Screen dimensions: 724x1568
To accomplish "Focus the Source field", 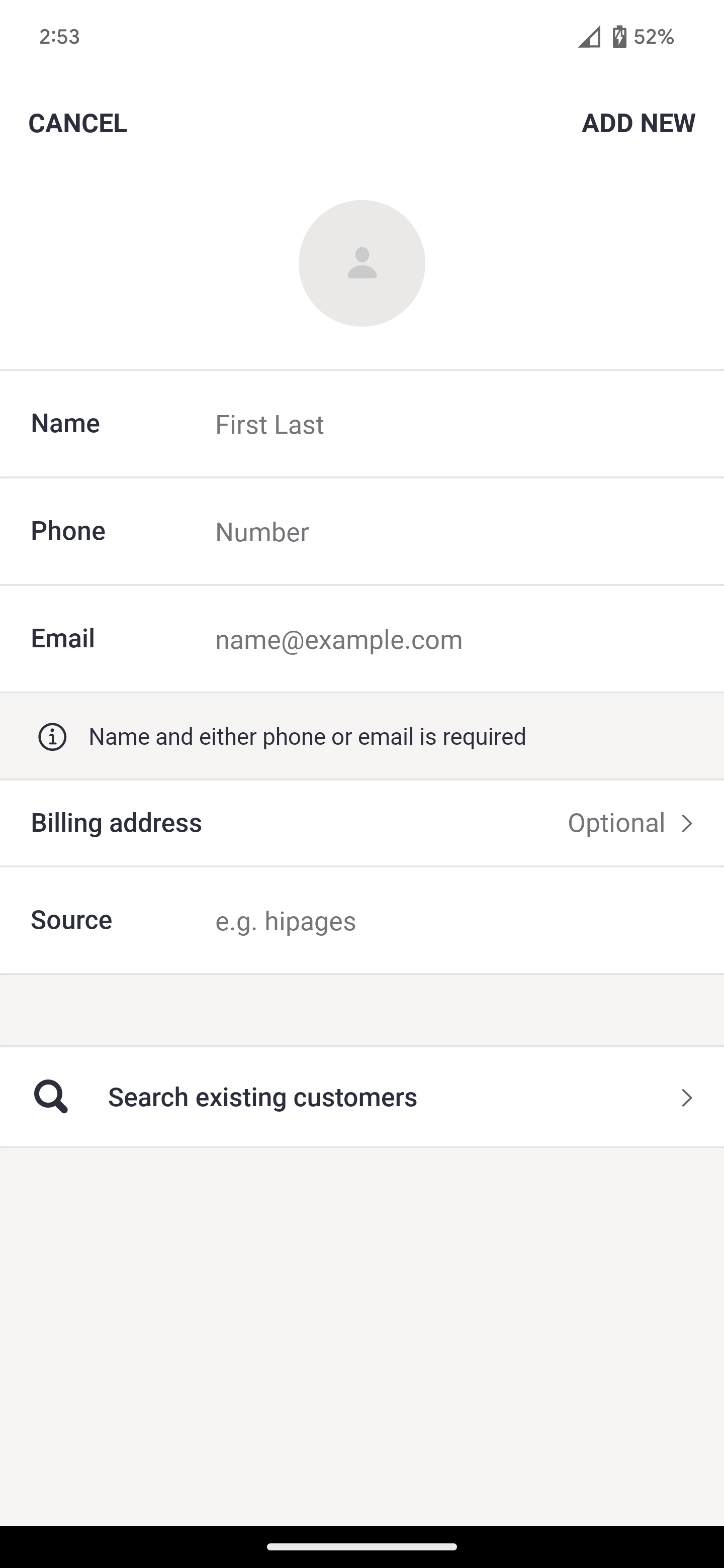I will (x=450, y=921).
